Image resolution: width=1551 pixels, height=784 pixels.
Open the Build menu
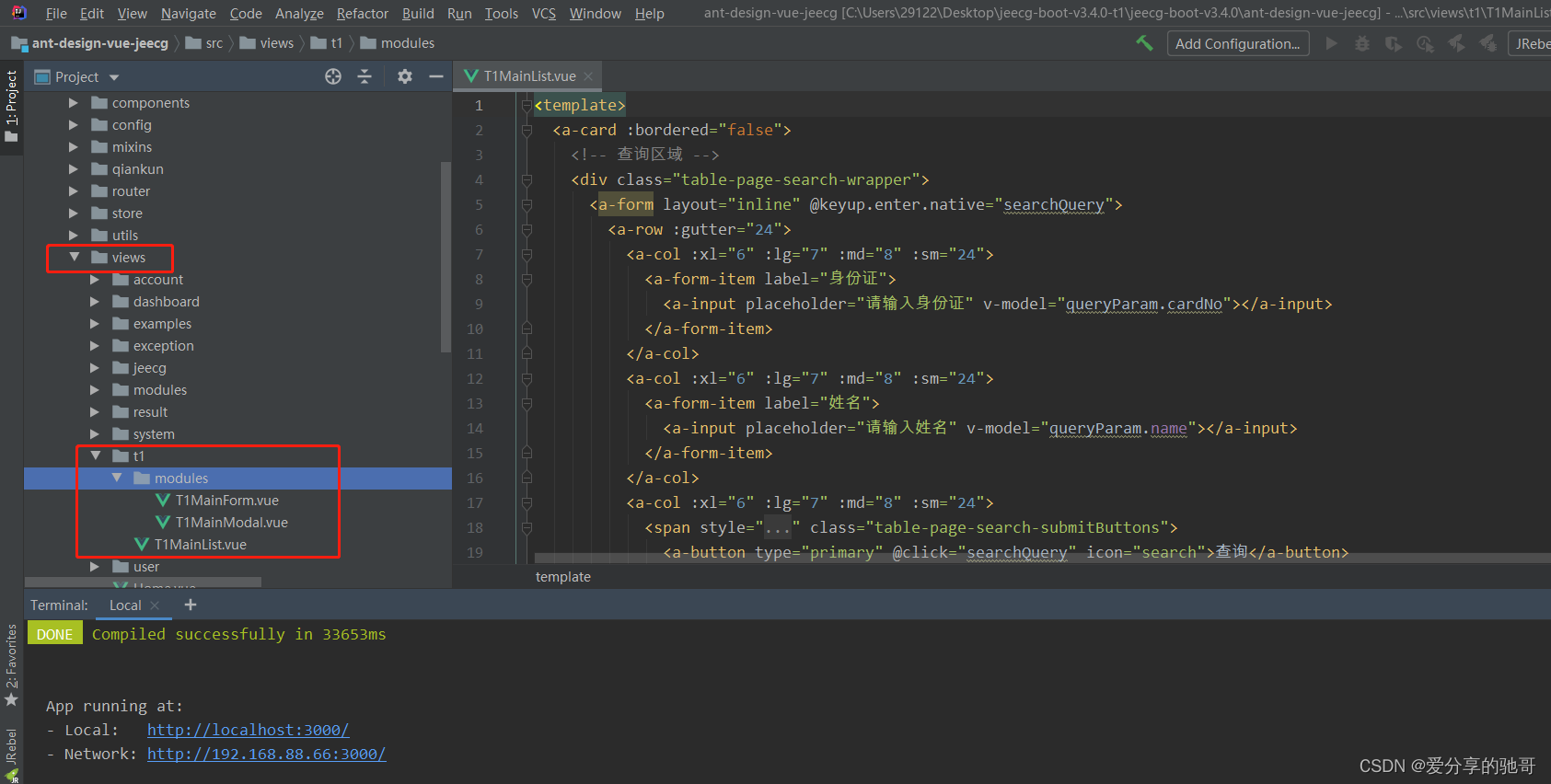click(418, 13)
